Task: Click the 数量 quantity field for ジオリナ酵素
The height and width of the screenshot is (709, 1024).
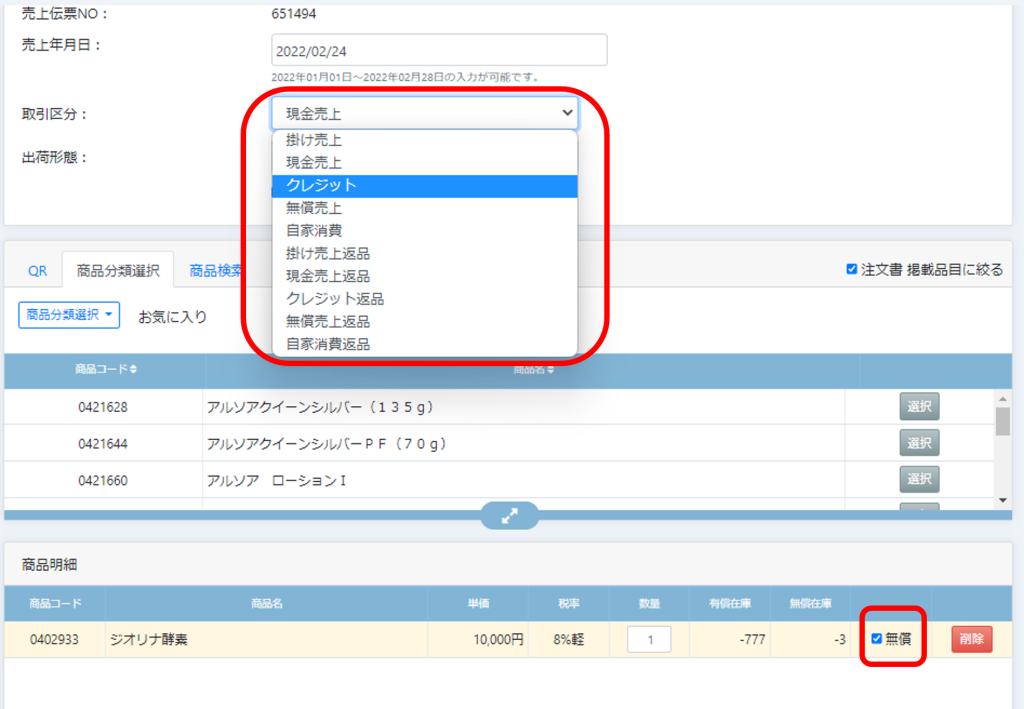Action: [x=649, y=639]
